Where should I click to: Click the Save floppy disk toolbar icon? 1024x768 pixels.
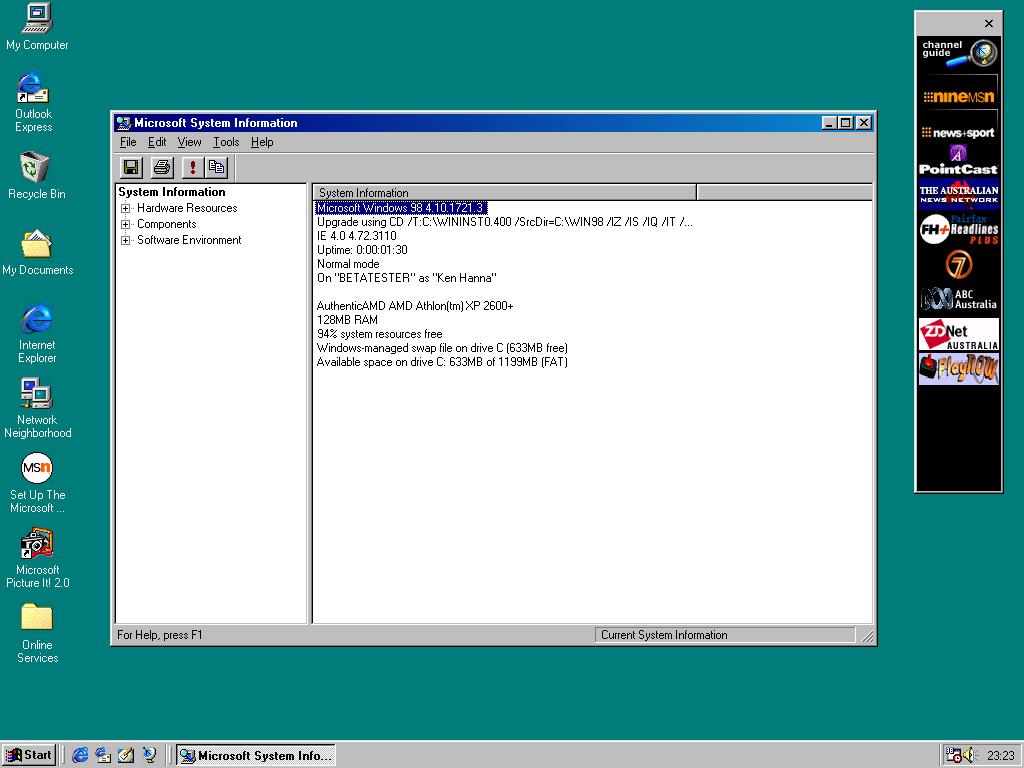(x=131, y=168)
